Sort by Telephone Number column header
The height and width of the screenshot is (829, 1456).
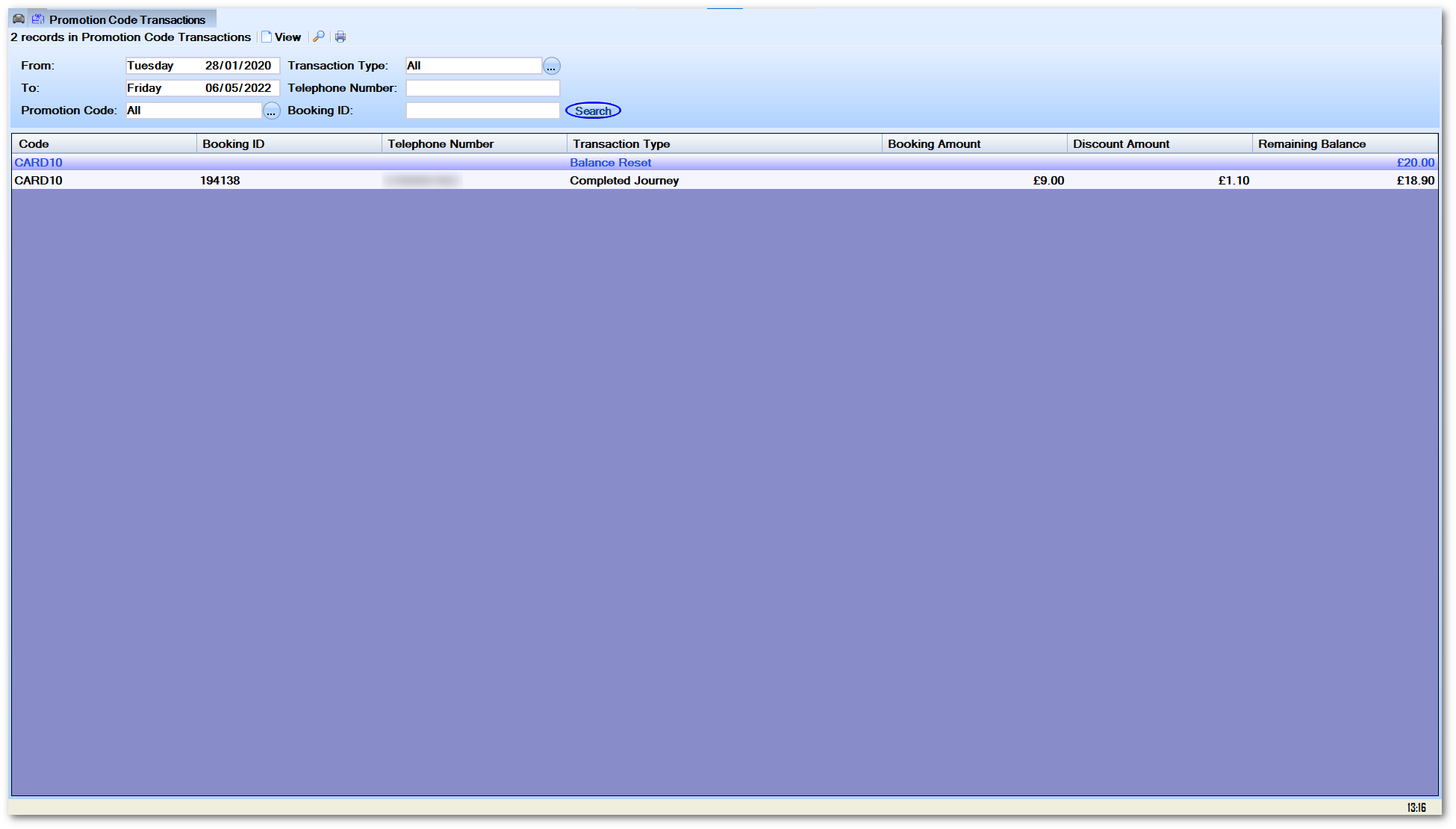pyautogui.click(x=474, y=144)
